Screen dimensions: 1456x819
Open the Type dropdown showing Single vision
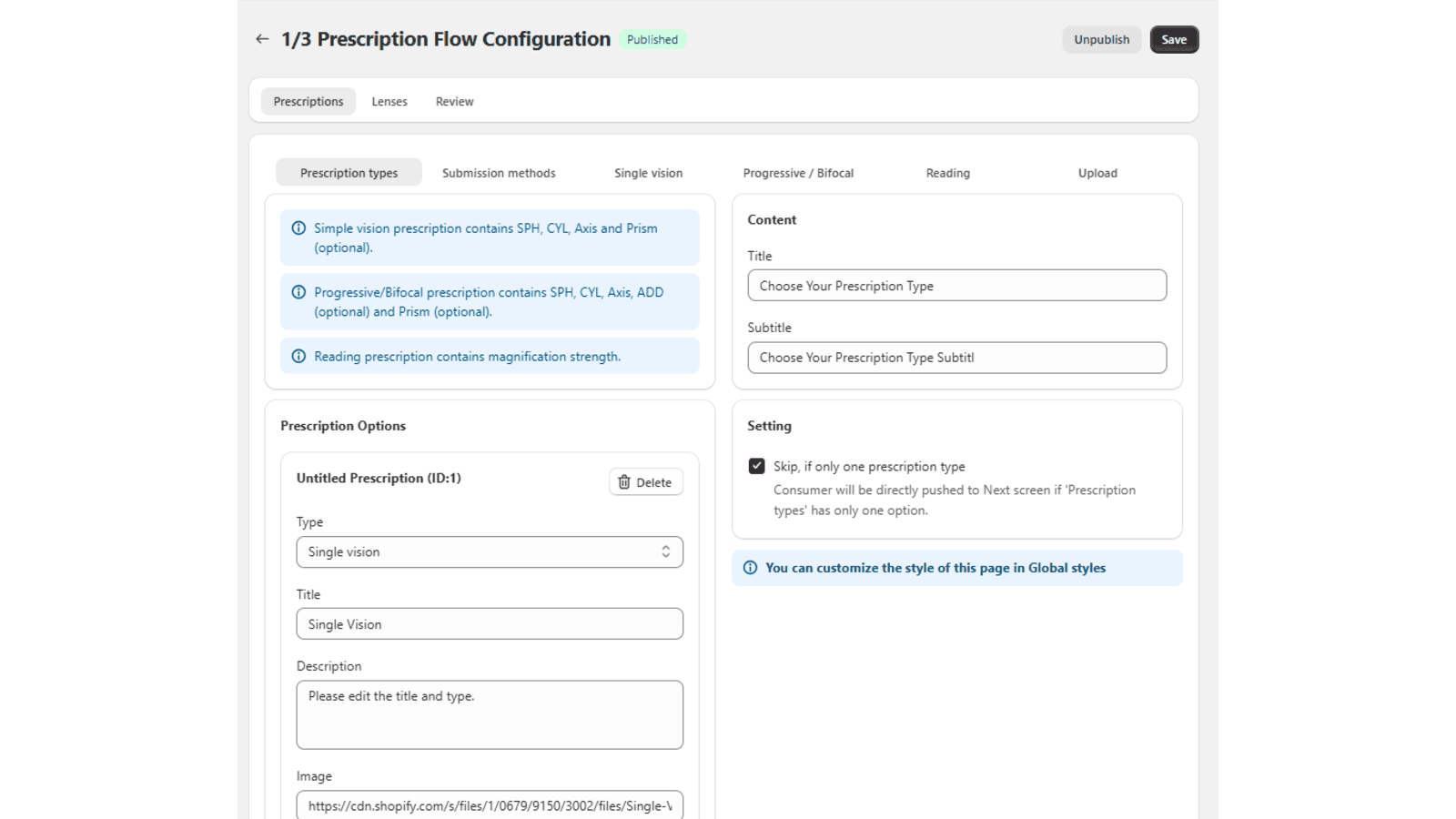point(490,551)
